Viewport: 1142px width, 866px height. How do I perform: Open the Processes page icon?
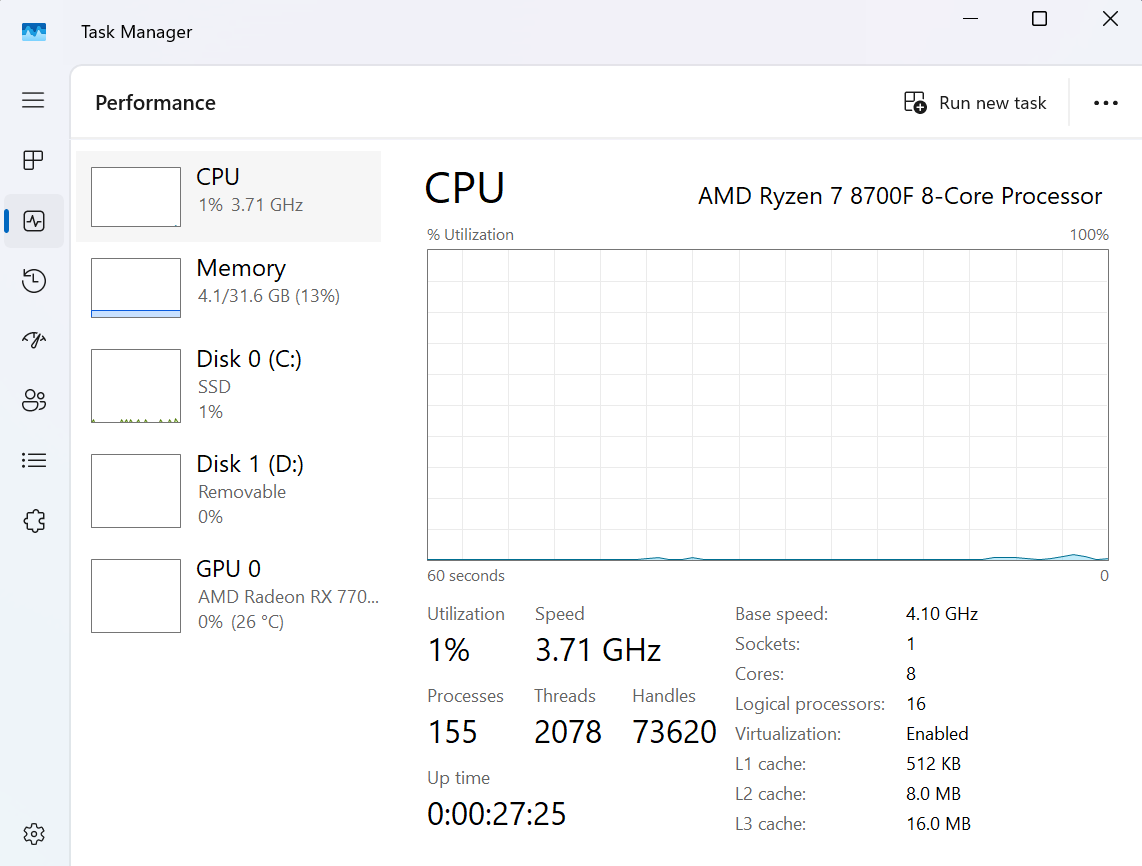point(34,160)
